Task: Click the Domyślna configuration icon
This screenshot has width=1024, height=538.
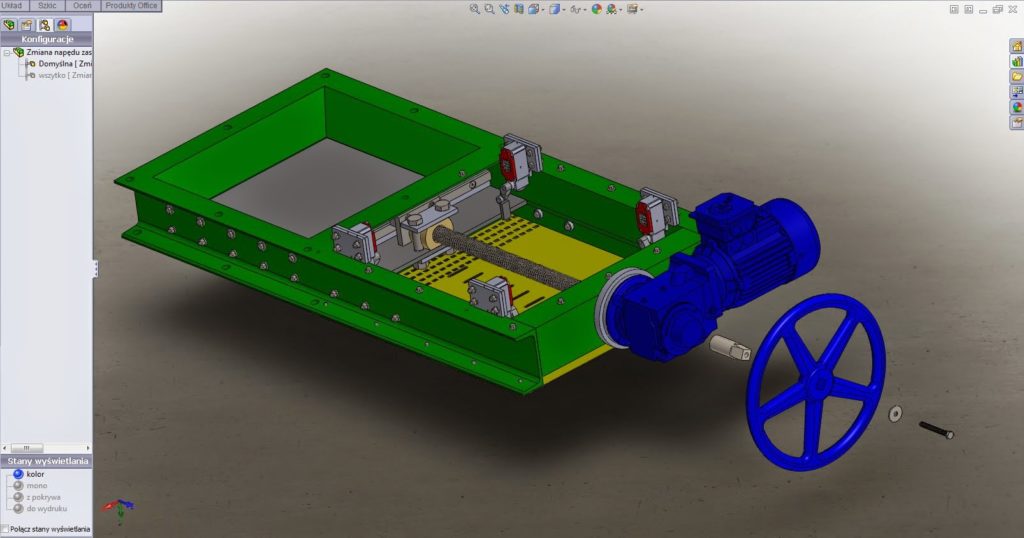Action: pyautogui.click(x=31, y=64)
